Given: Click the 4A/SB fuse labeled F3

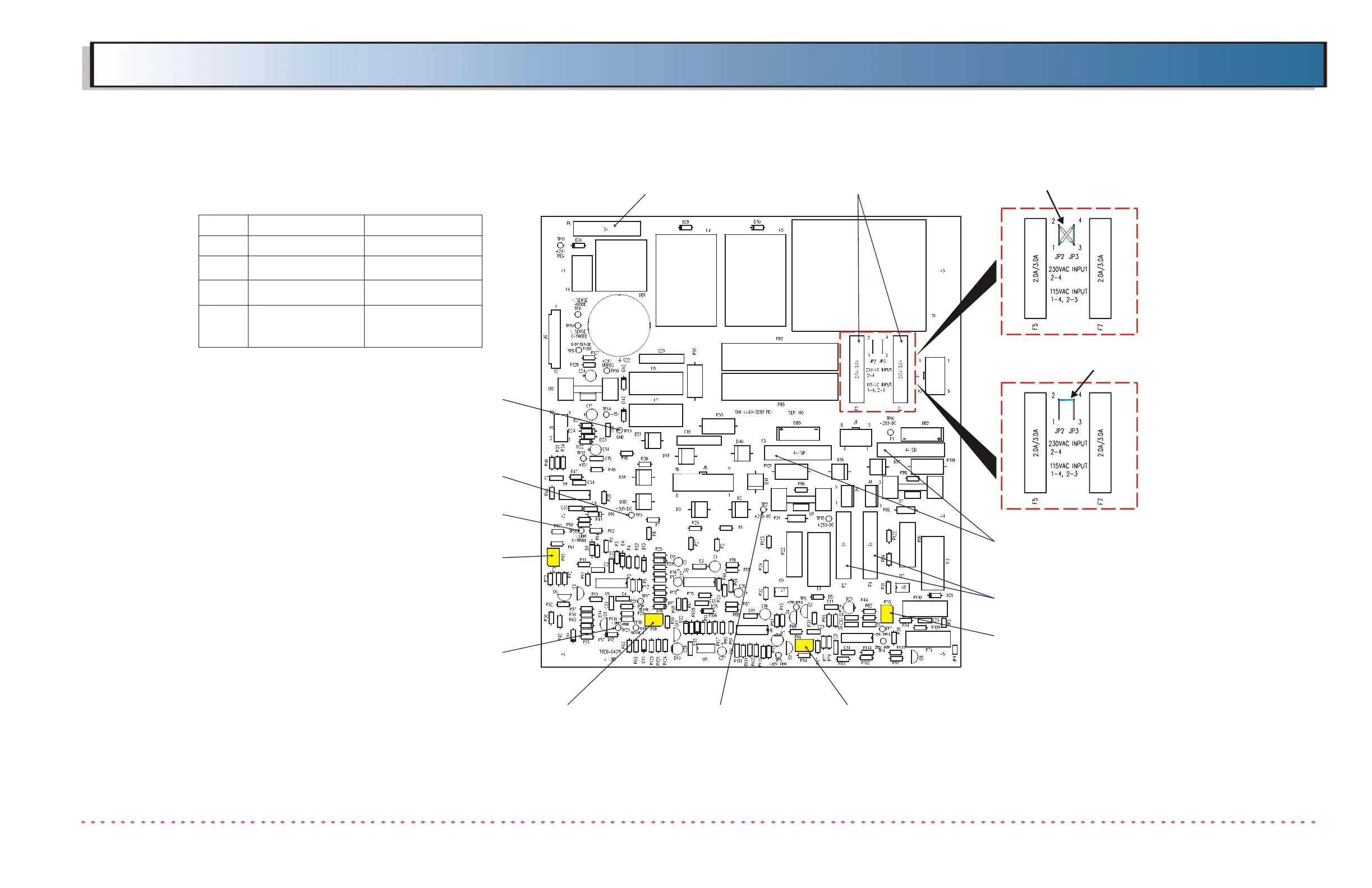Looking at the screenshot, I should [797, 452].
